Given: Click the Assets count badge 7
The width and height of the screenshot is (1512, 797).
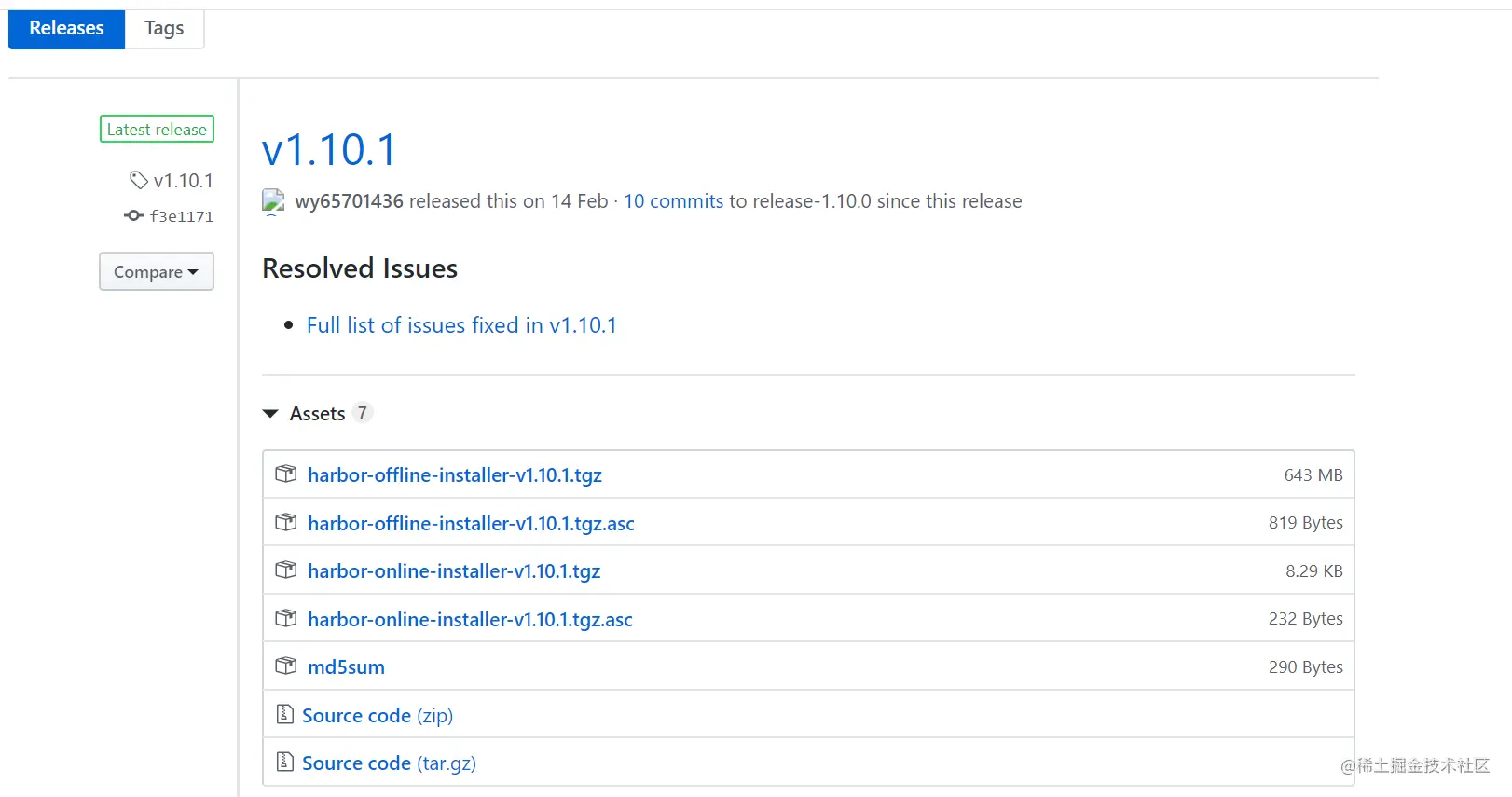Looking at the screenshot, I should tap(363, 413).
